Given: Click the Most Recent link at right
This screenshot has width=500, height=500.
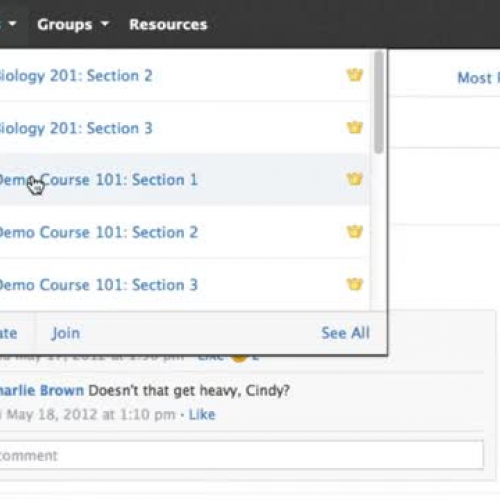Looking at the screenshot, I should 479,78.
